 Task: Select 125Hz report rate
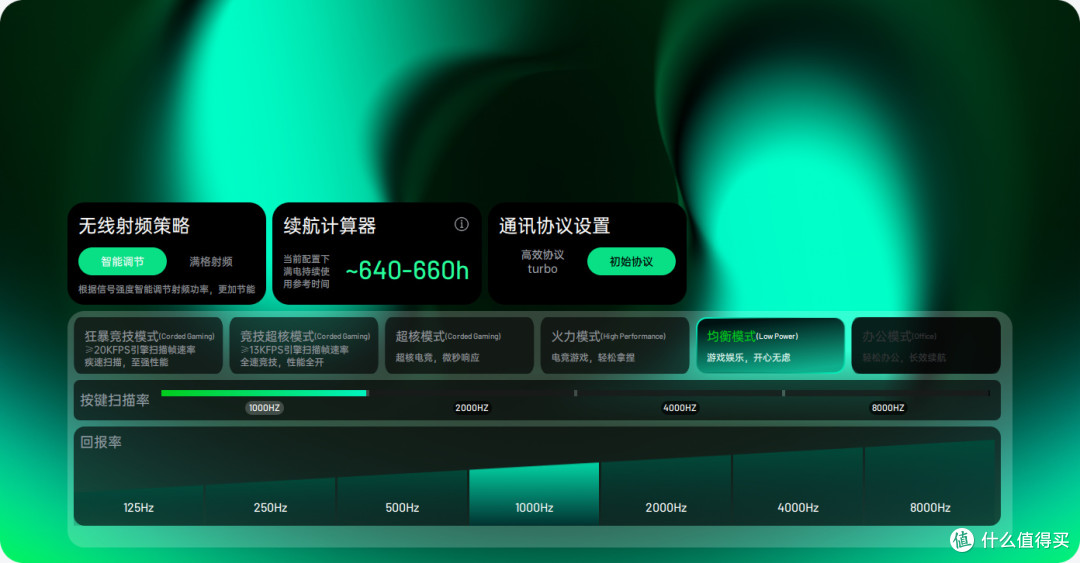(138, 505)
